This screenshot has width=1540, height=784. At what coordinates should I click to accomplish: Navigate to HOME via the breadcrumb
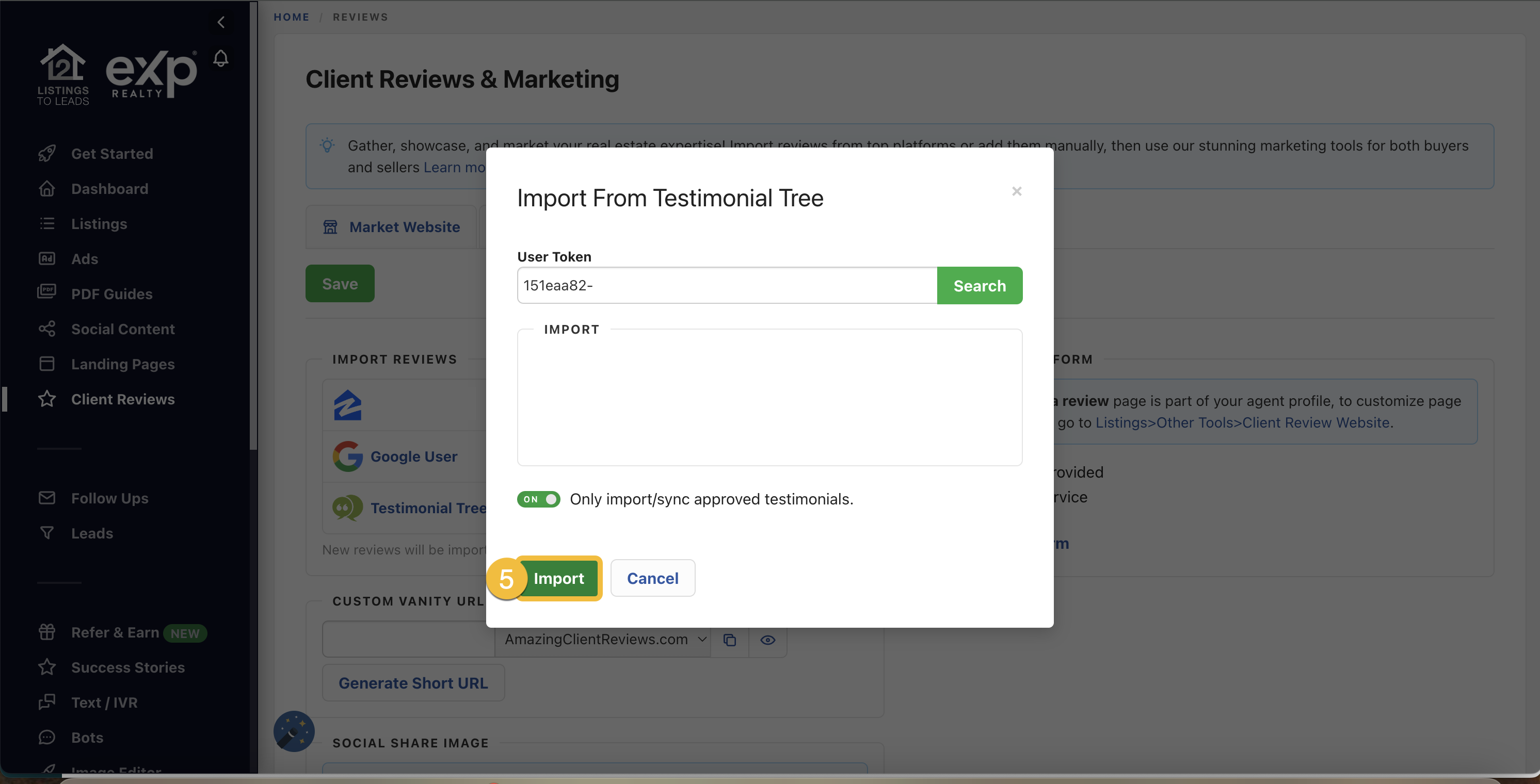click(291, 17)
